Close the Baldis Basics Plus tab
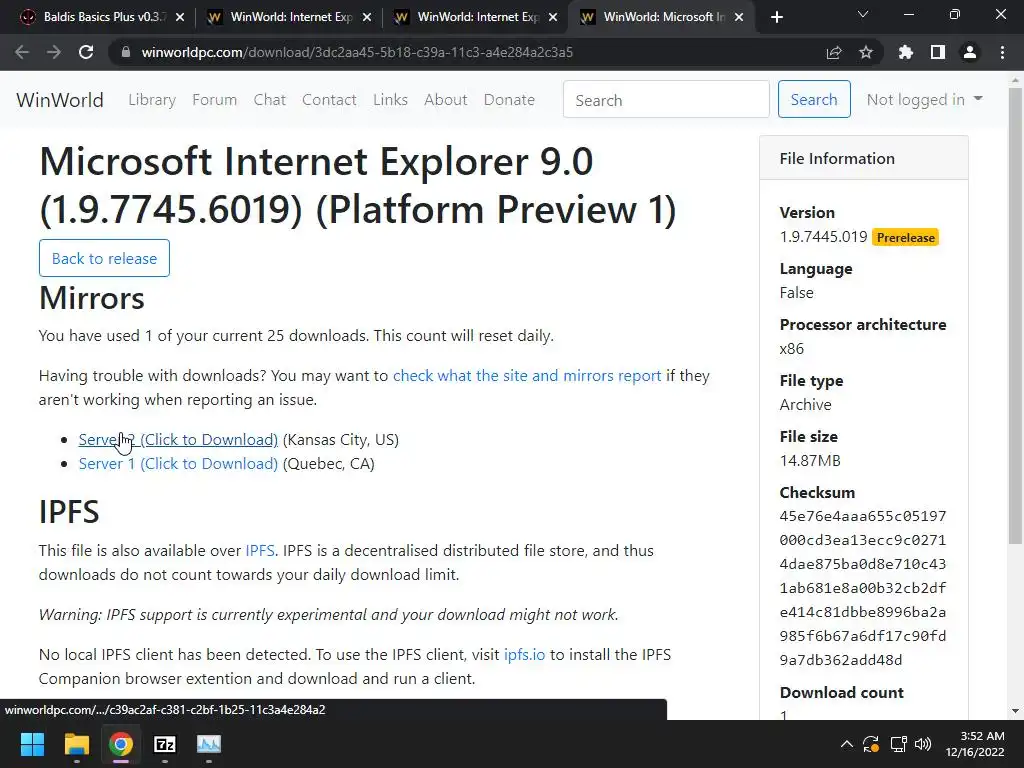Viewport: 1024px width, 768px height. 180,17
